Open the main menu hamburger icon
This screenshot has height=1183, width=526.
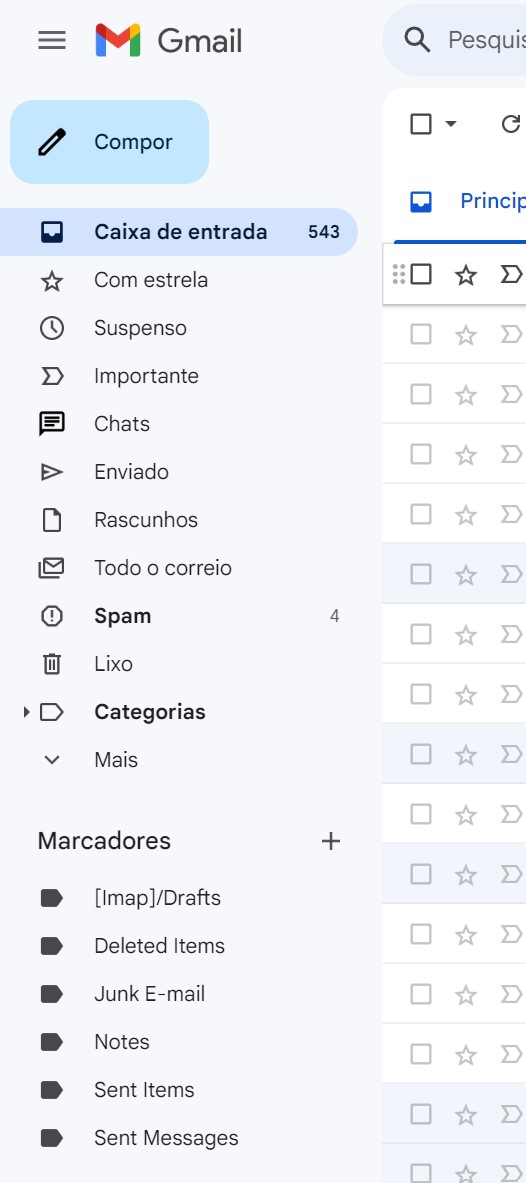pyautogui.click(x=52, y=40)
